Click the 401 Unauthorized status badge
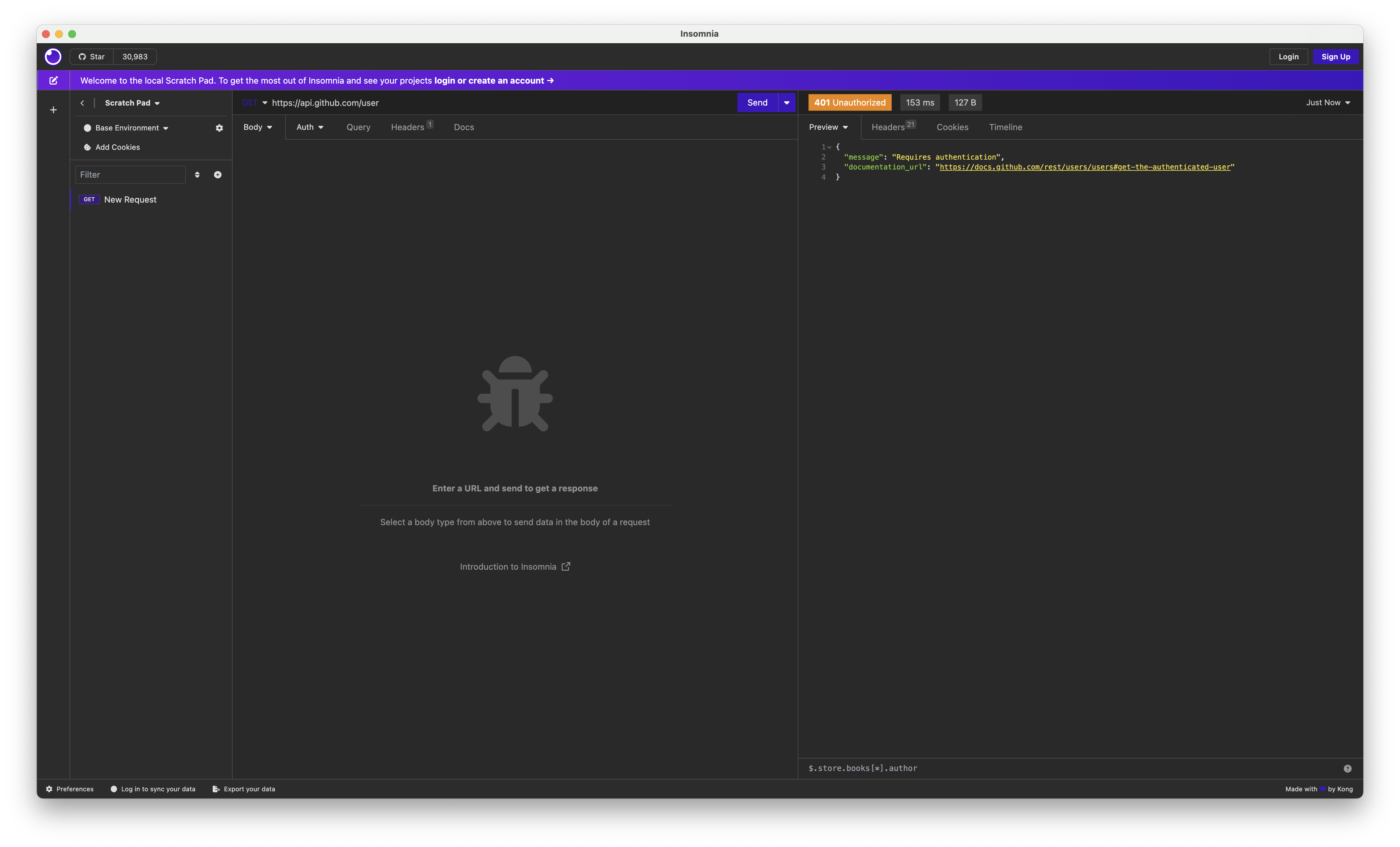This screenshot has width=1400, height=847. click(x=849, y=102)
